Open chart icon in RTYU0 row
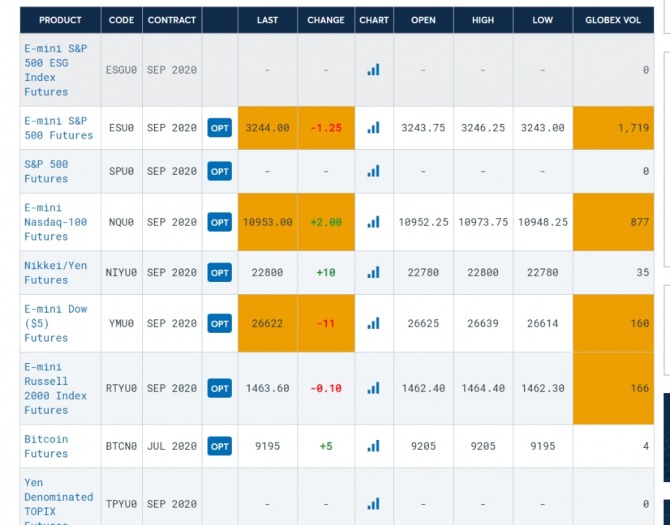Screen dimensions: 670x525 coord(373,388)
